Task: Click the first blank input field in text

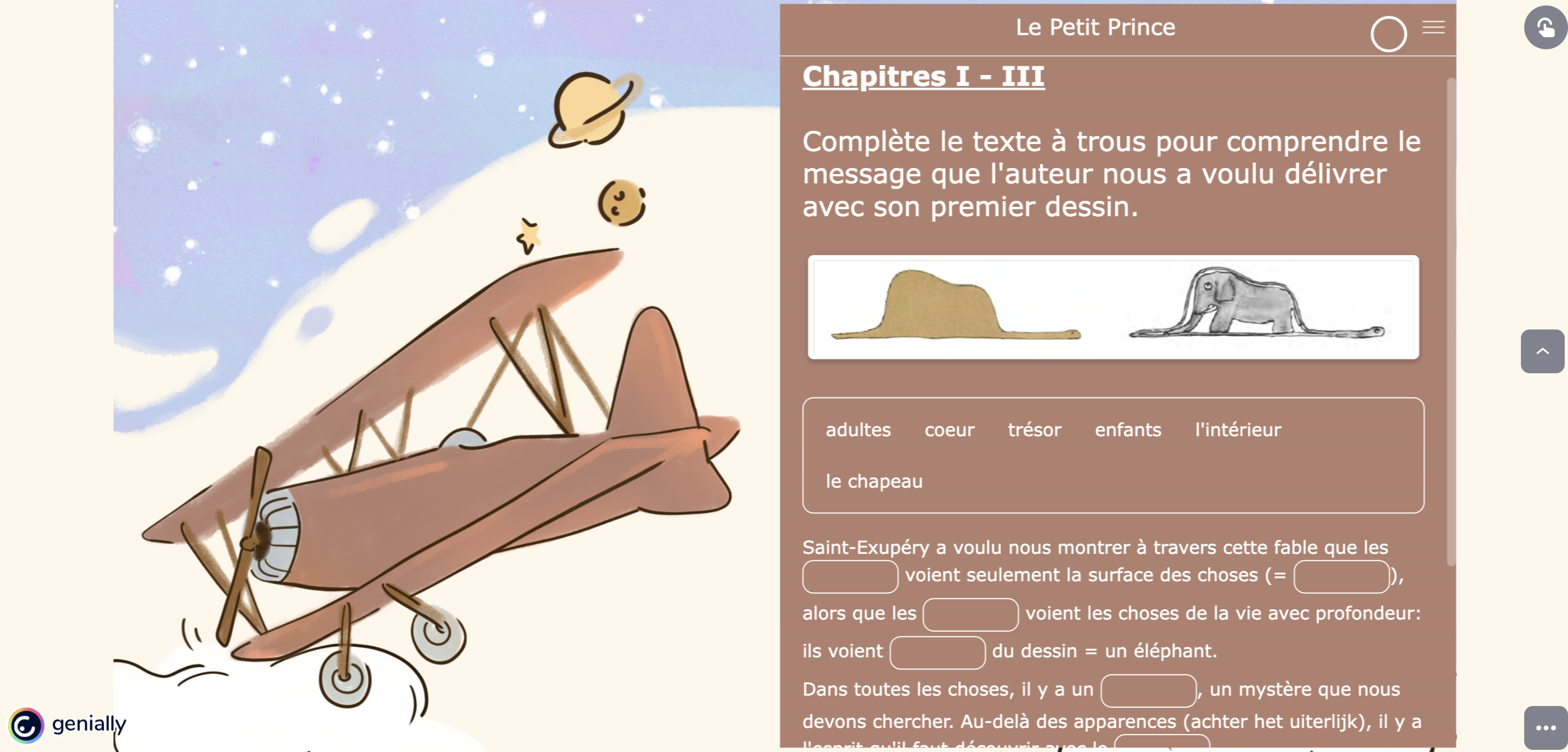Action: (848, 575)
